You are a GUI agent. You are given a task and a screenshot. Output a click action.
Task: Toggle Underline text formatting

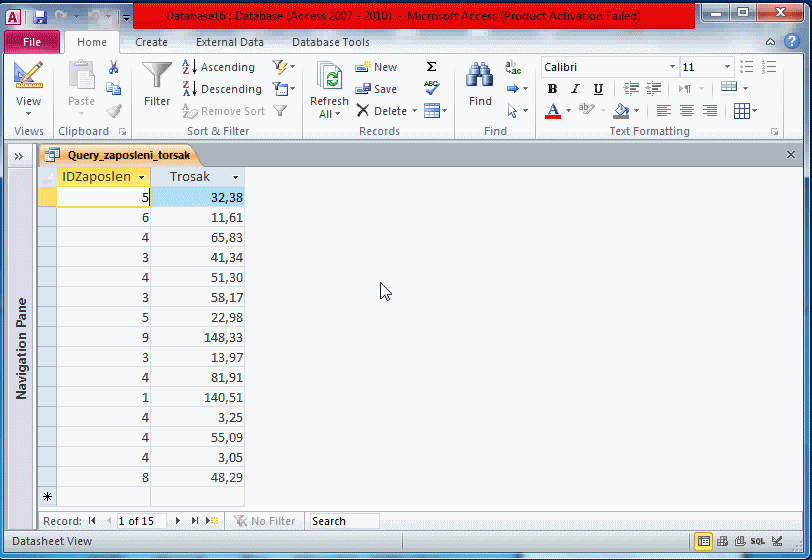point(598,89)
